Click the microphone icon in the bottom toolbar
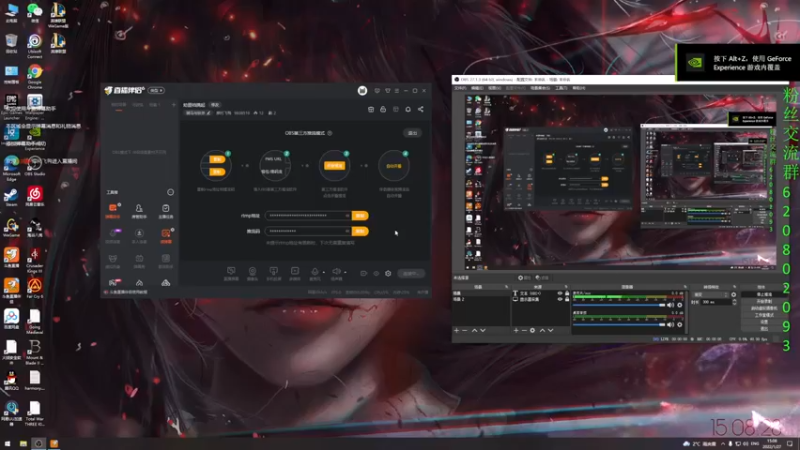 [x=315, y=271]
